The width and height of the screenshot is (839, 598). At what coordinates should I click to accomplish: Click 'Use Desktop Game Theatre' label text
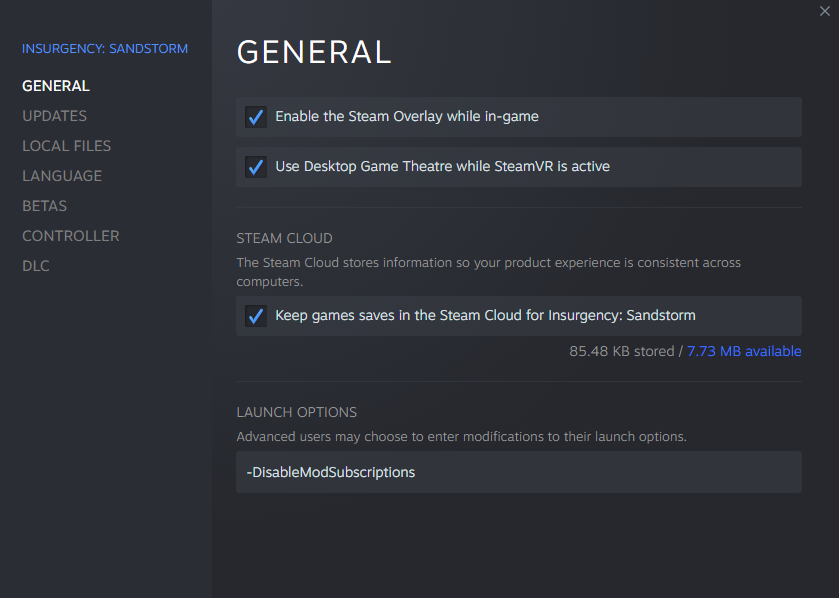(442, 167)
